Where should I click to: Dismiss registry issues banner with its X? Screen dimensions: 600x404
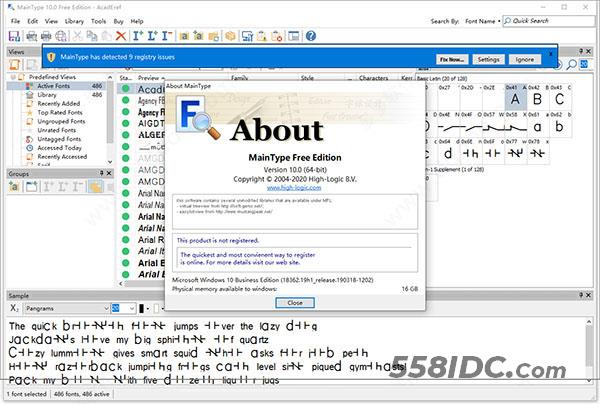(551, 54)
